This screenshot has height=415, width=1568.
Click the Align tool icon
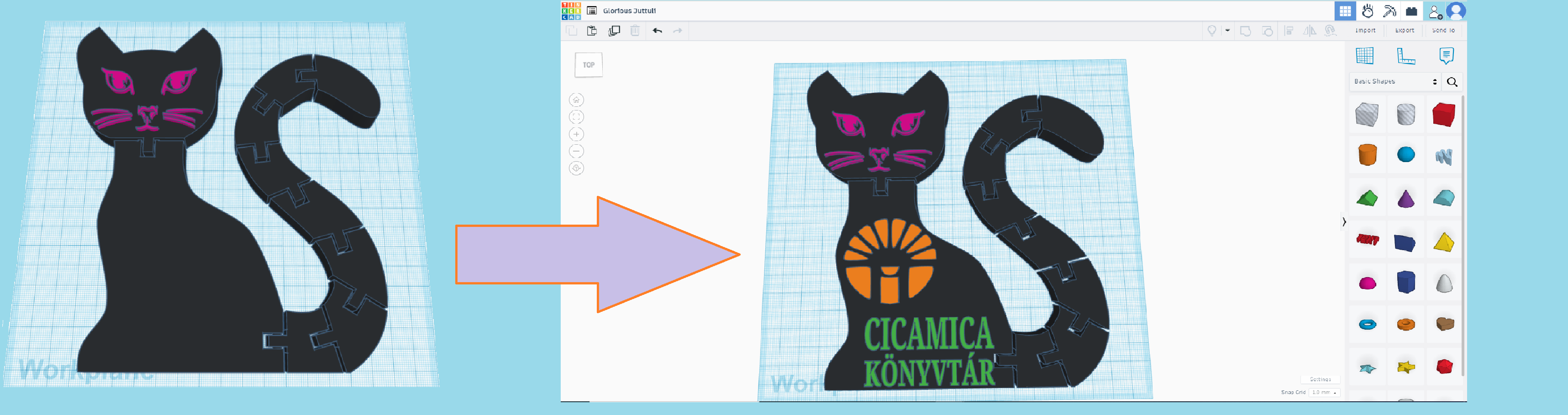[x=1289, y=31]
